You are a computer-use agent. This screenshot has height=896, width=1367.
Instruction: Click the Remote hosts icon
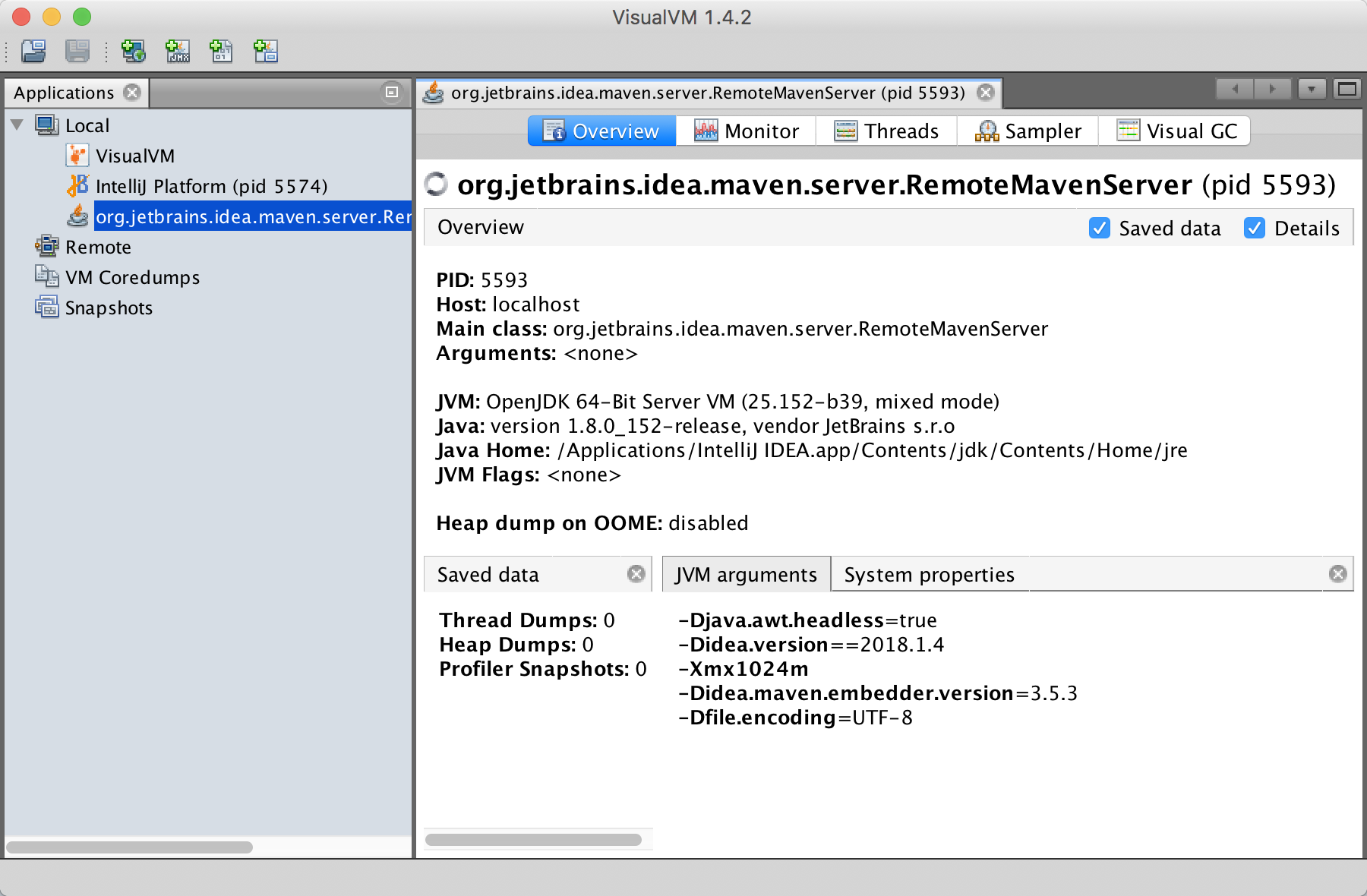click(x=47, y=247)
